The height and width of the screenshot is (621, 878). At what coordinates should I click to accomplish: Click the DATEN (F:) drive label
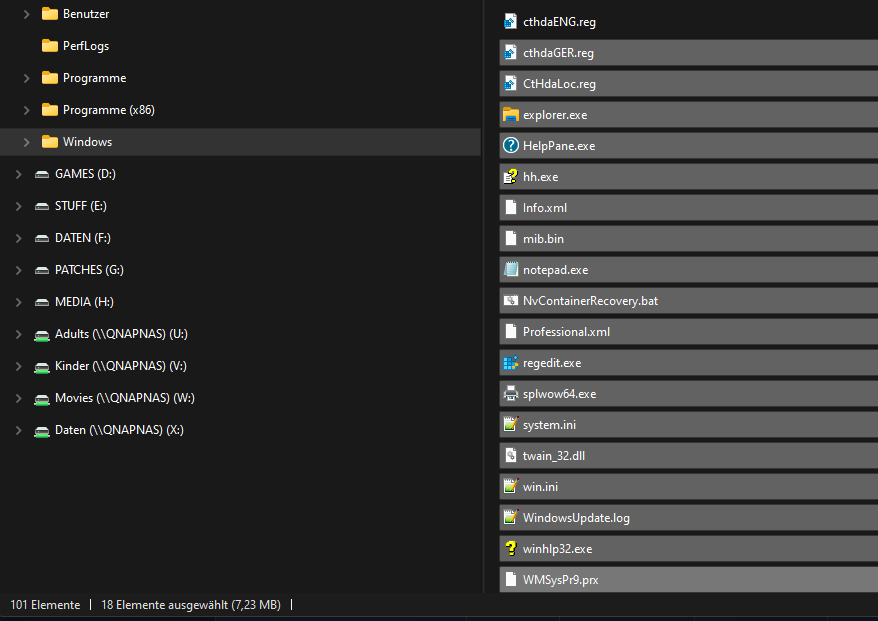tap(83, 238)
